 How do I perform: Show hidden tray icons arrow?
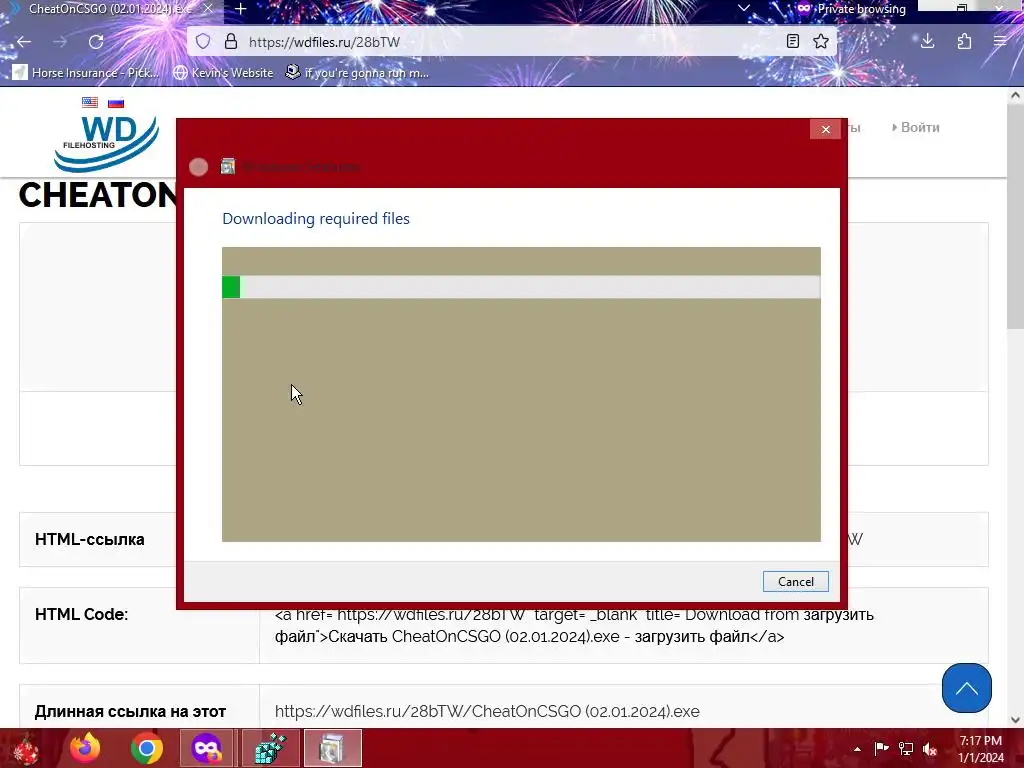pos(857,749)
